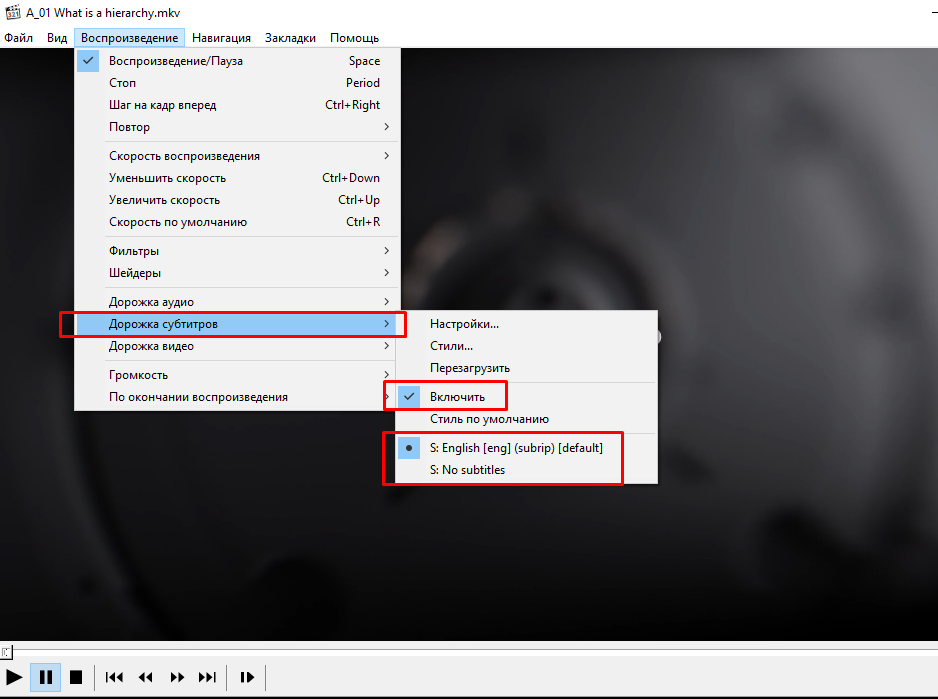The width and height of the screenshot is (938, 699).
Task: Expand the Дорожка аудио submenu
Action: 237,302
